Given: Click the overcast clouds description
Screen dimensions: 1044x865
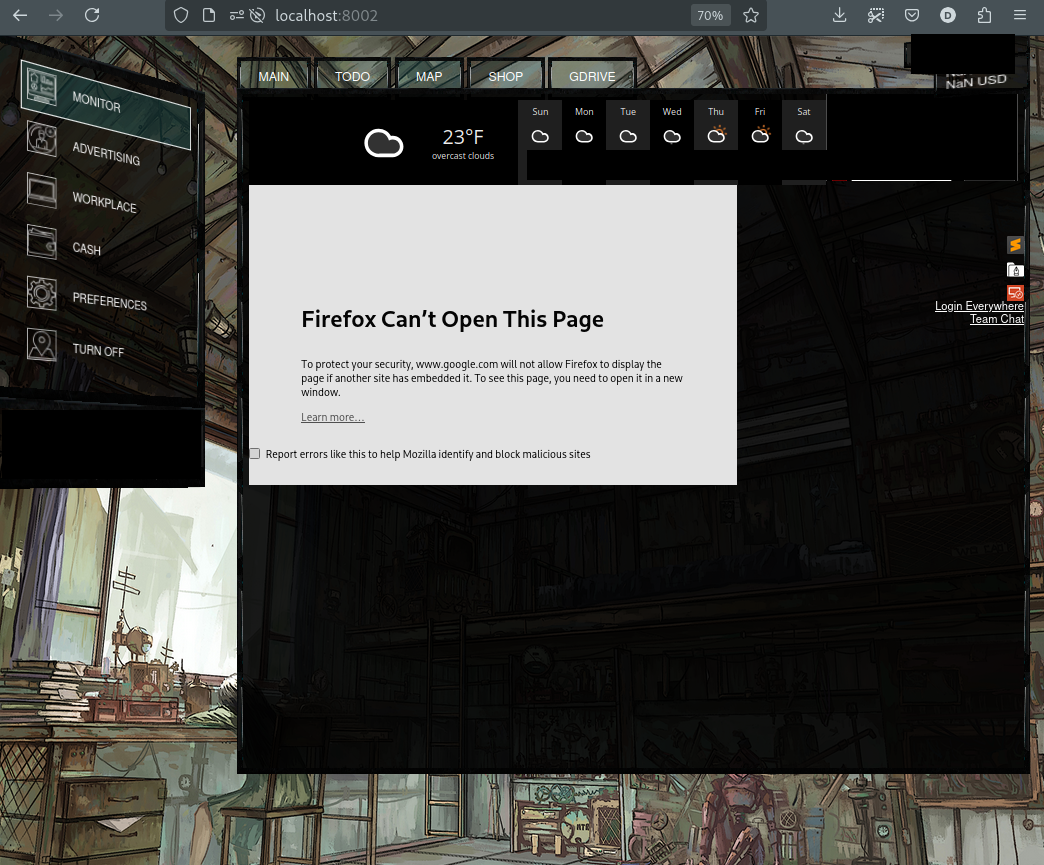Looking at the screenshot, I should pyautogui.click(x=463, y=156).
